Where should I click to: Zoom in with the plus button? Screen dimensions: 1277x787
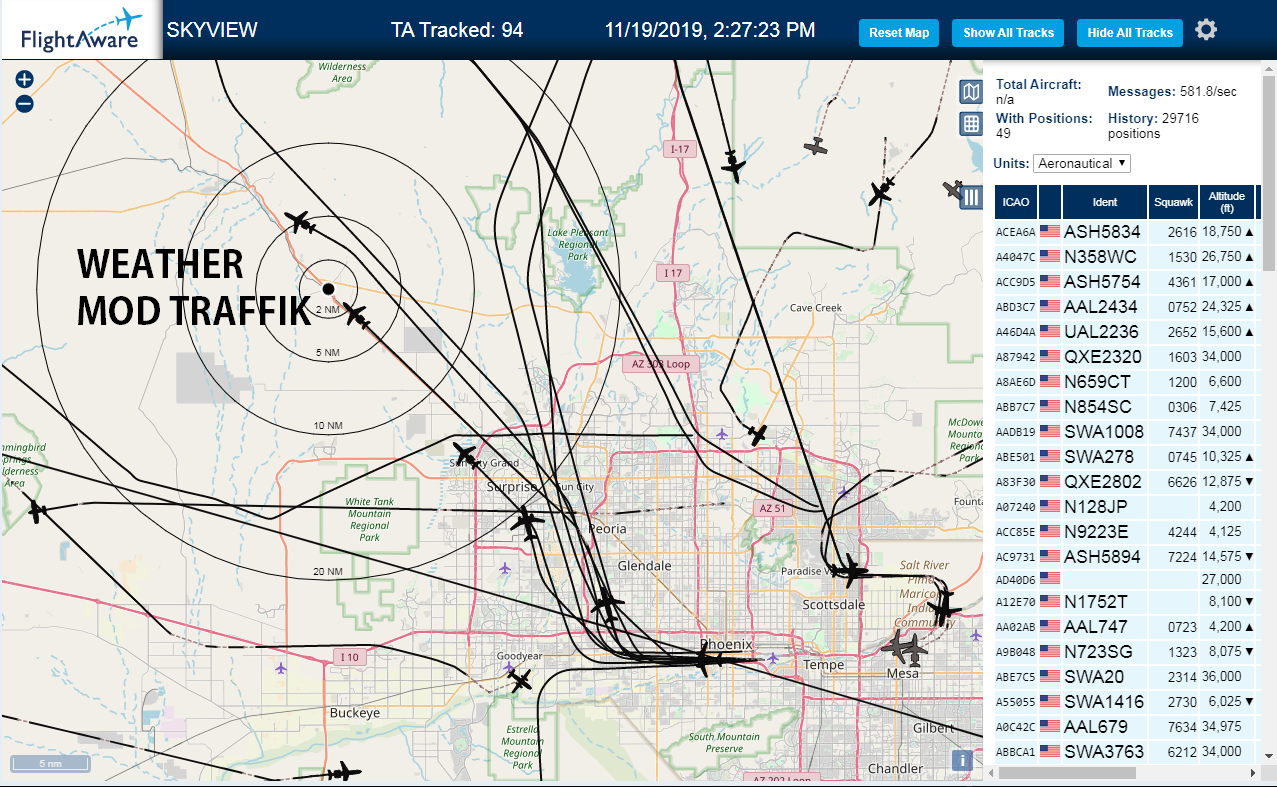coord(24,79)
